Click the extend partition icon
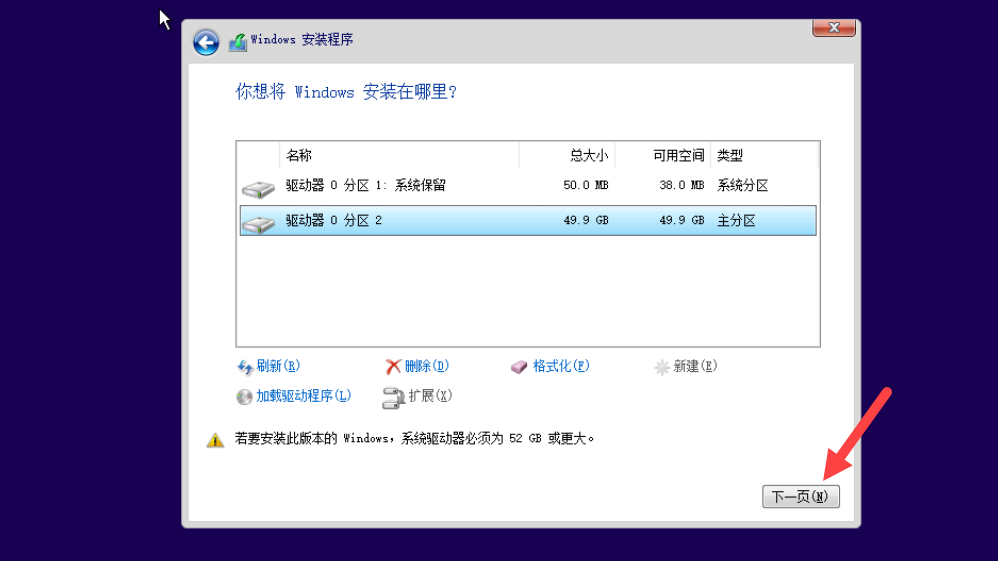 393,398
